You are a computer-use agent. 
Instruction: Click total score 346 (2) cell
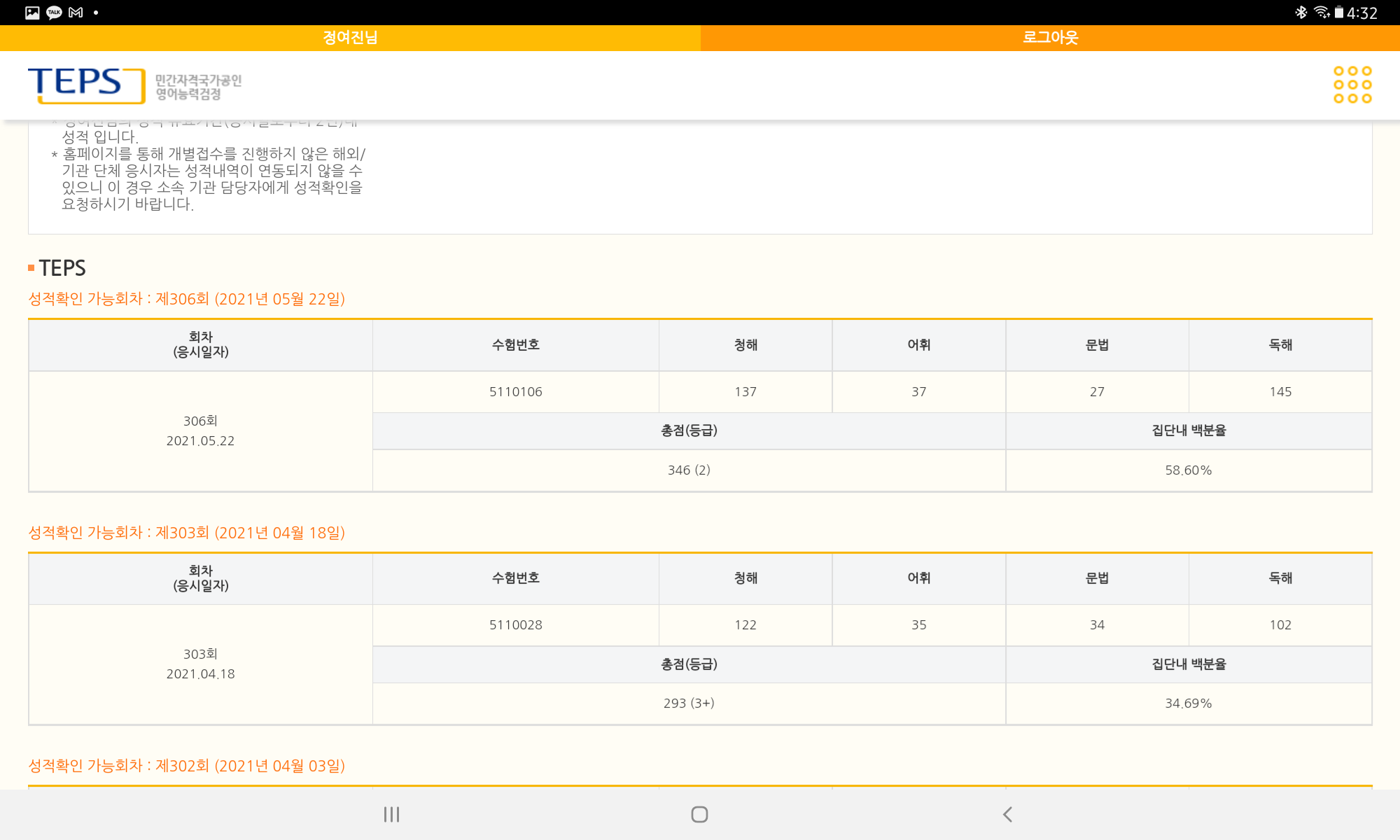(689, 470)
